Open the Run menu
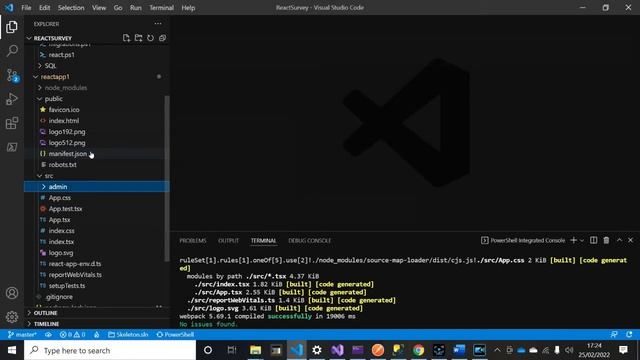The image size is (640, 360). click(136, 8)
